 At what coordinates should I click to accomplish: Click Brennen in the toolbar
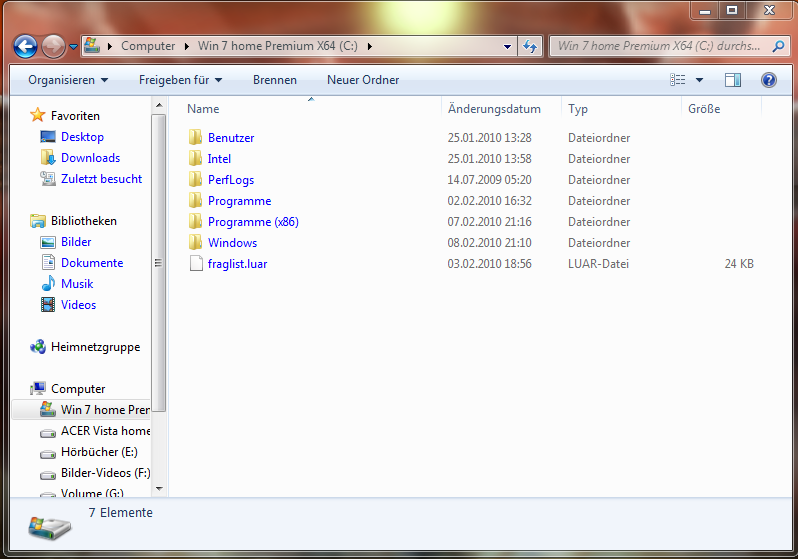tap(275, 80)
